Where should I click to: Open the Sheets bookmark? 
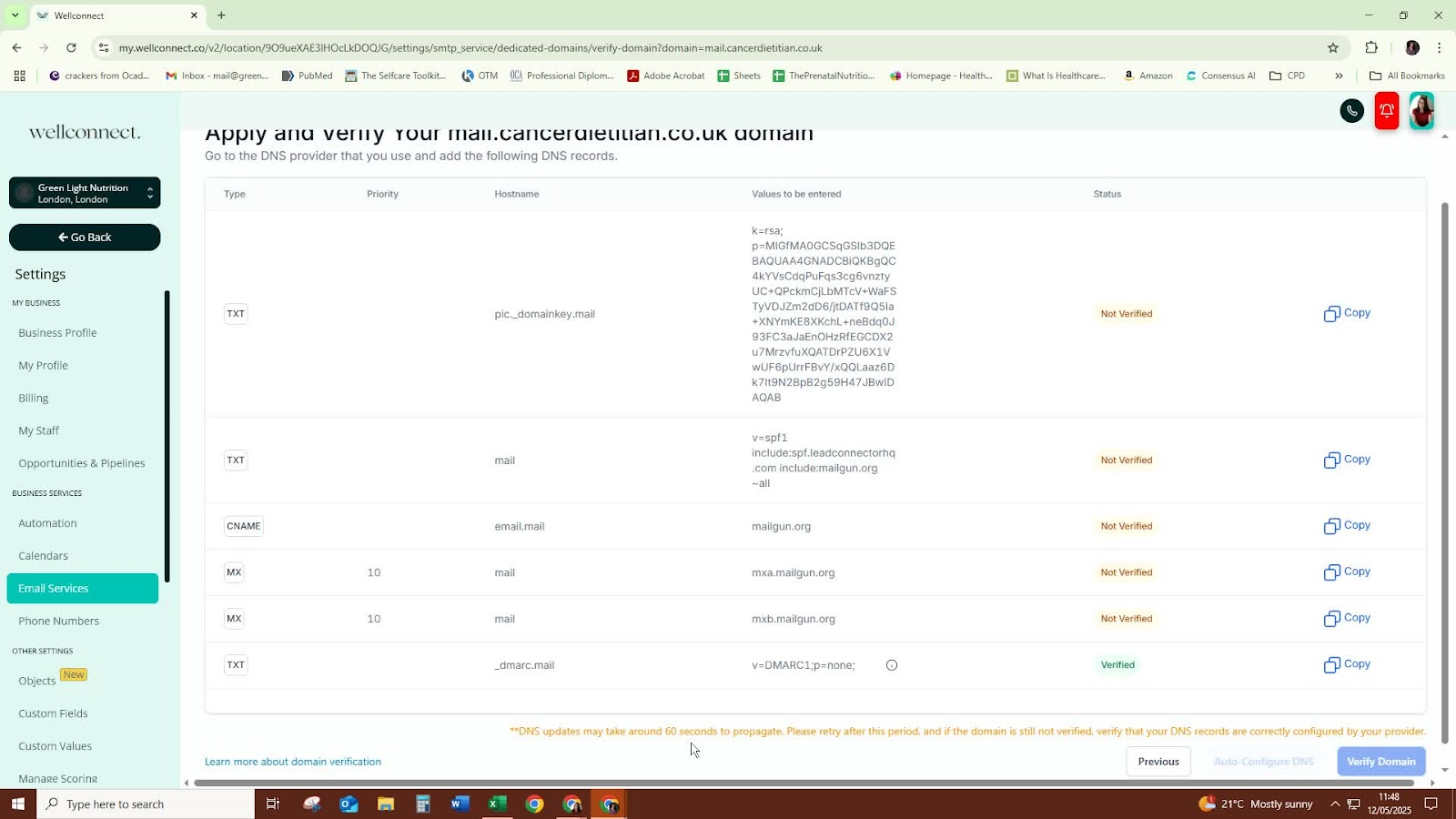[x=739, y=76]
